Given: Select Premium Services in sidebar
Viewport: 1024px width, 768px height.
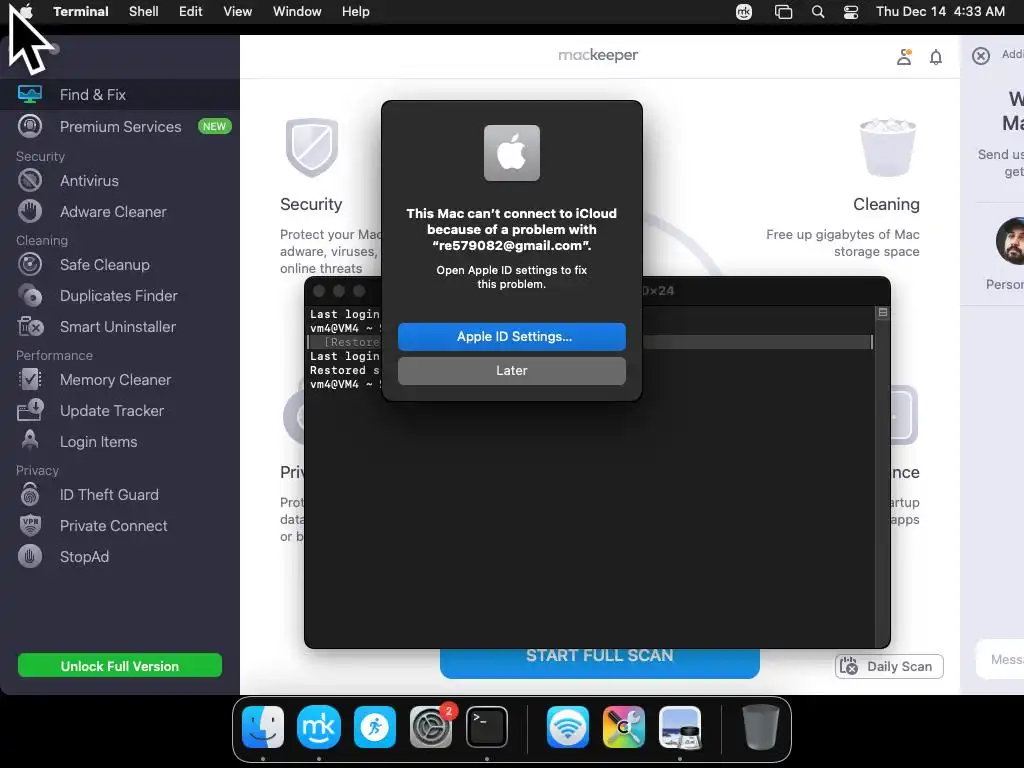Looking at the screenshot, I should click(120, 126).
